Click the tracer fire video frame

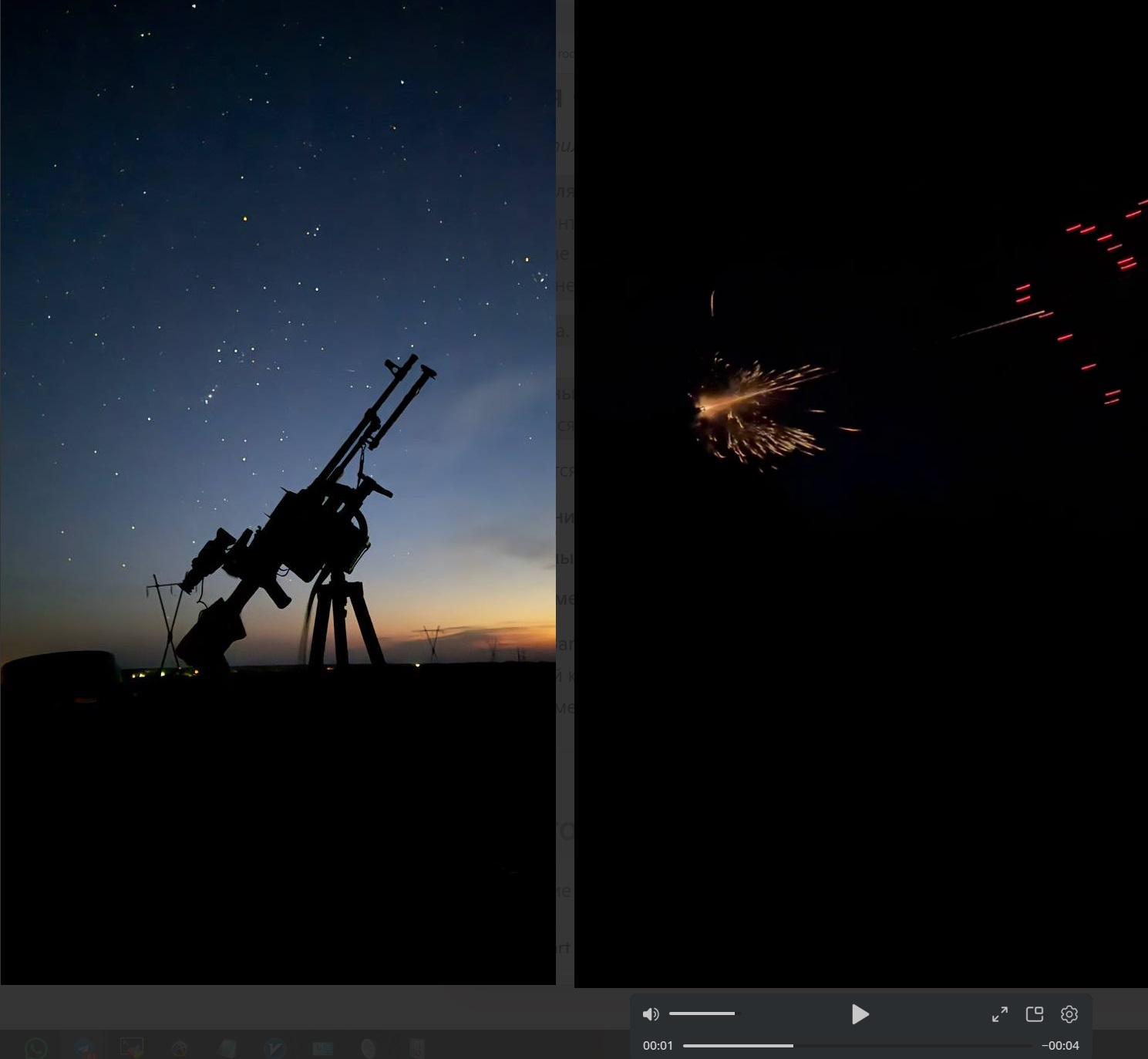coord(861,494)
